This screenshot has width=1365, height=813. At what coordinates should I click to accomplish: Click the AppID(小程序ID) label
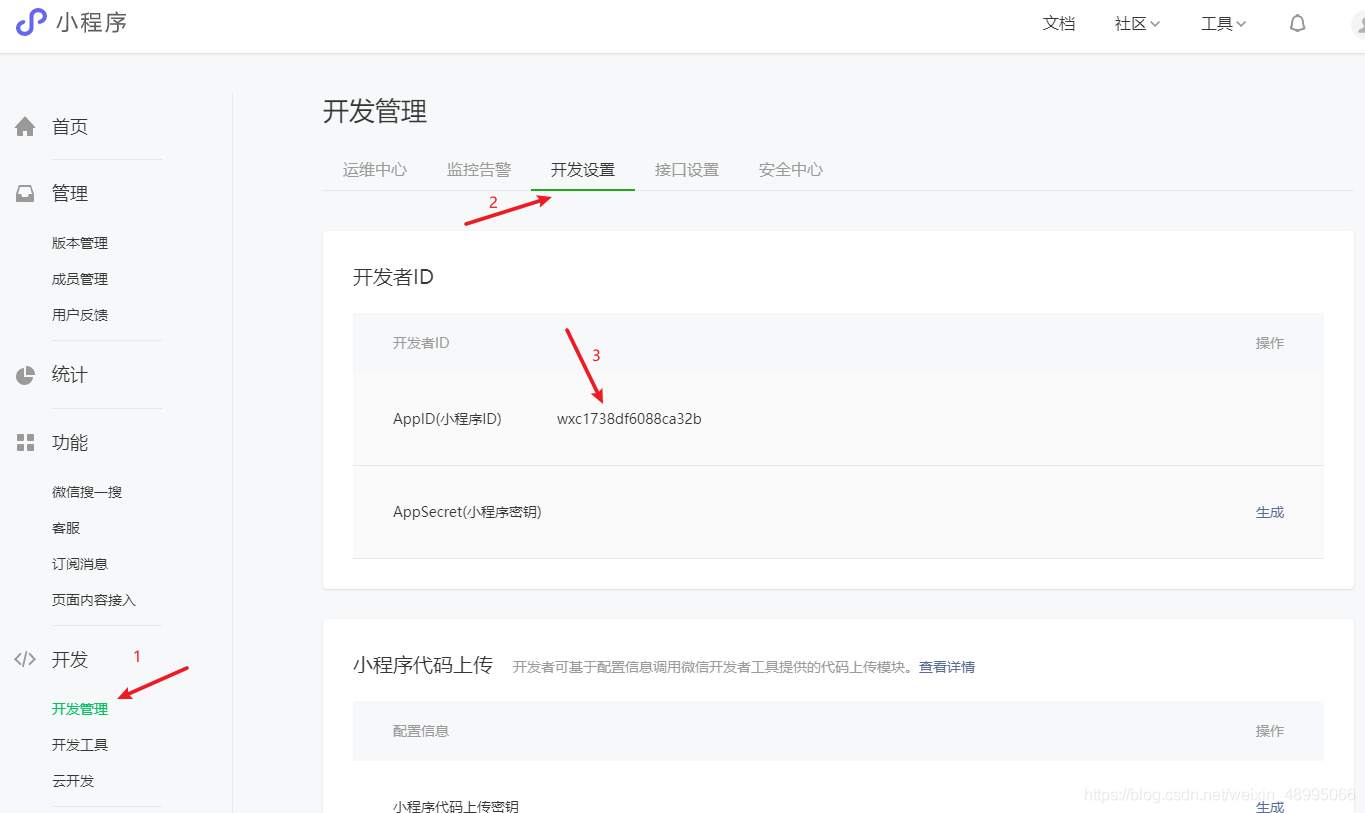coord(447,419)
